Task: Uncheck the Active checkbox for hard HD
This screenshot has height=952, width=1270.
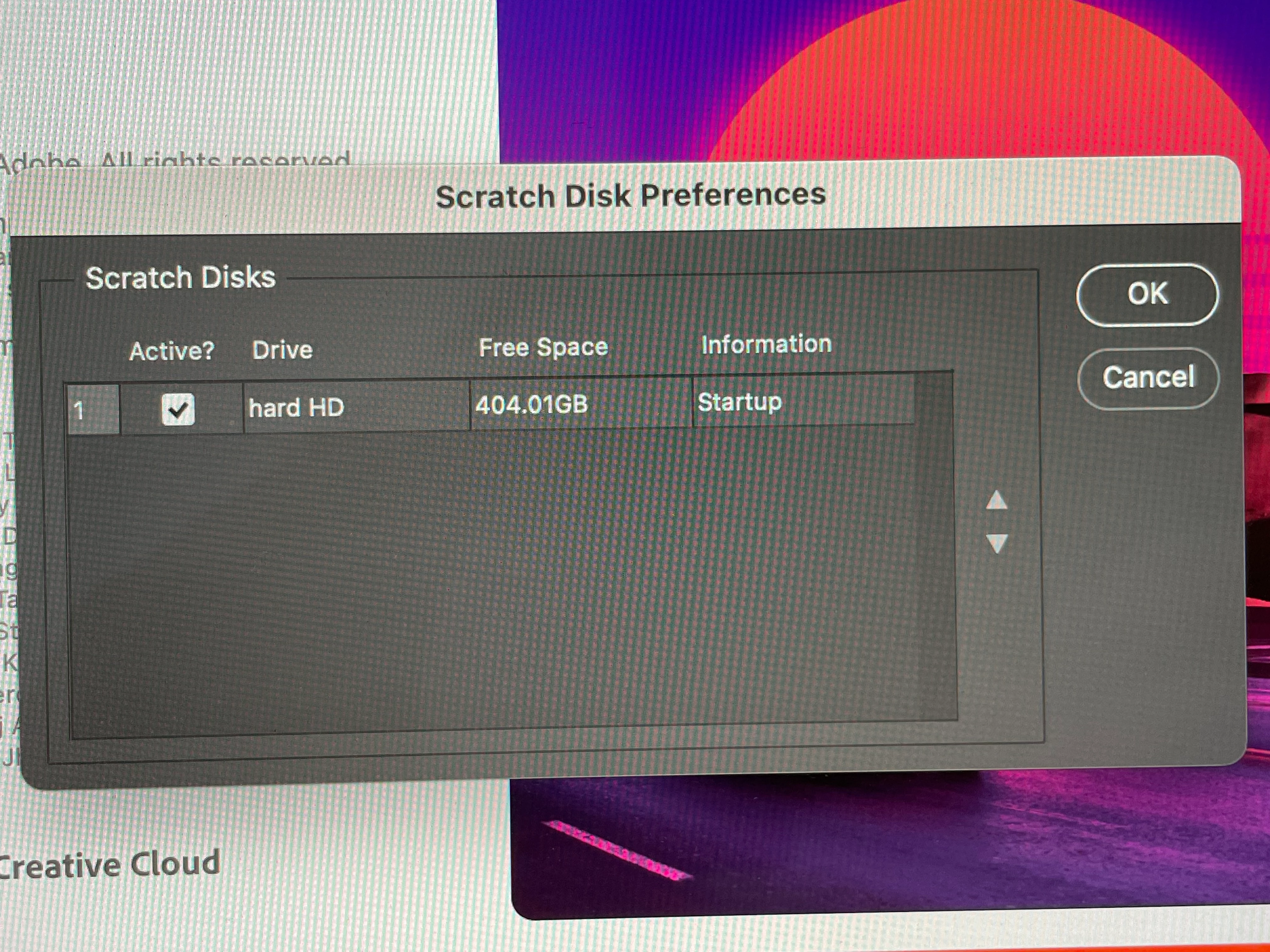Action: point(178,409)
